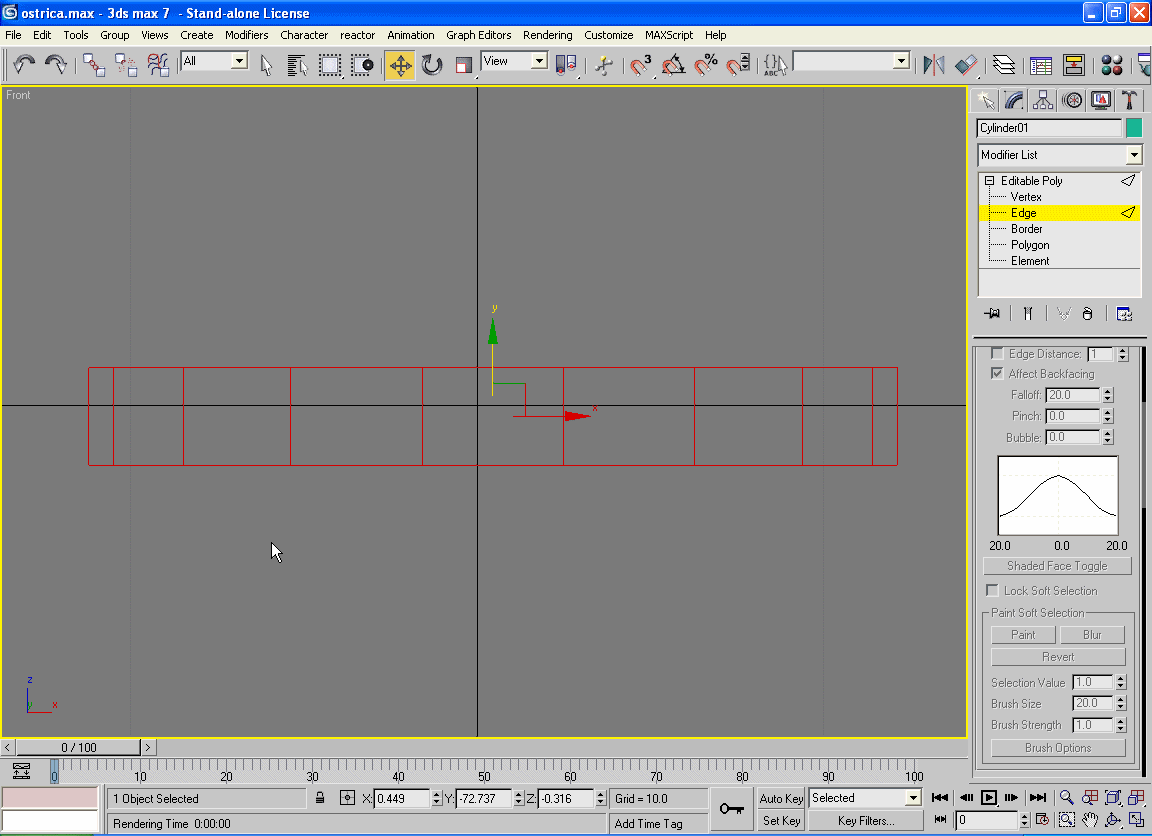Toggle the key mode key icon
Image resolution: width=1152 pixels, height=836 pixels.
(x=731, y=808)
